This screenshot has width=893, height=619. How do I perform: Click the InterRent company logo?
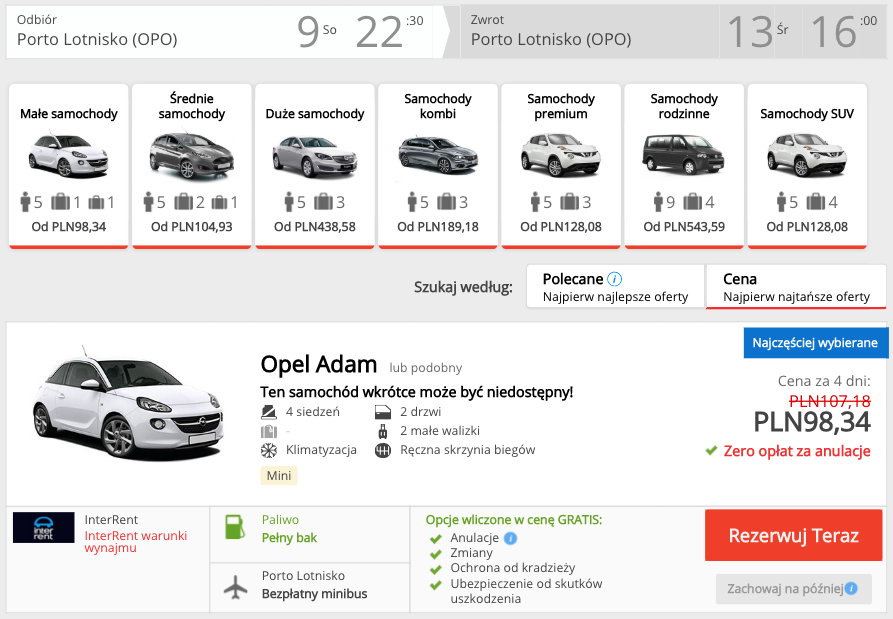[44, 527]
